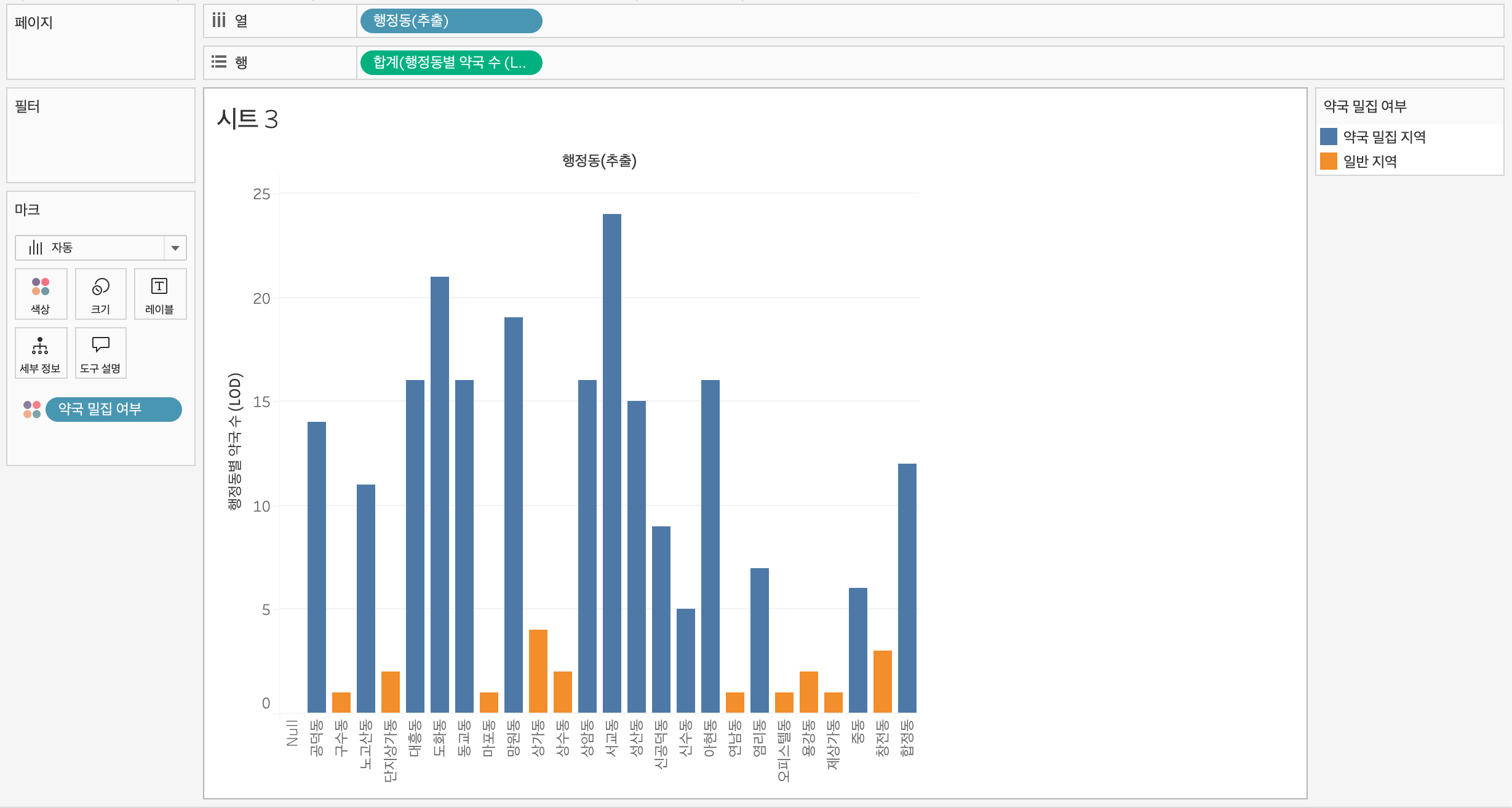
Task: Click the mark type dropdown arrow
Action: click(x=175, y=248)
